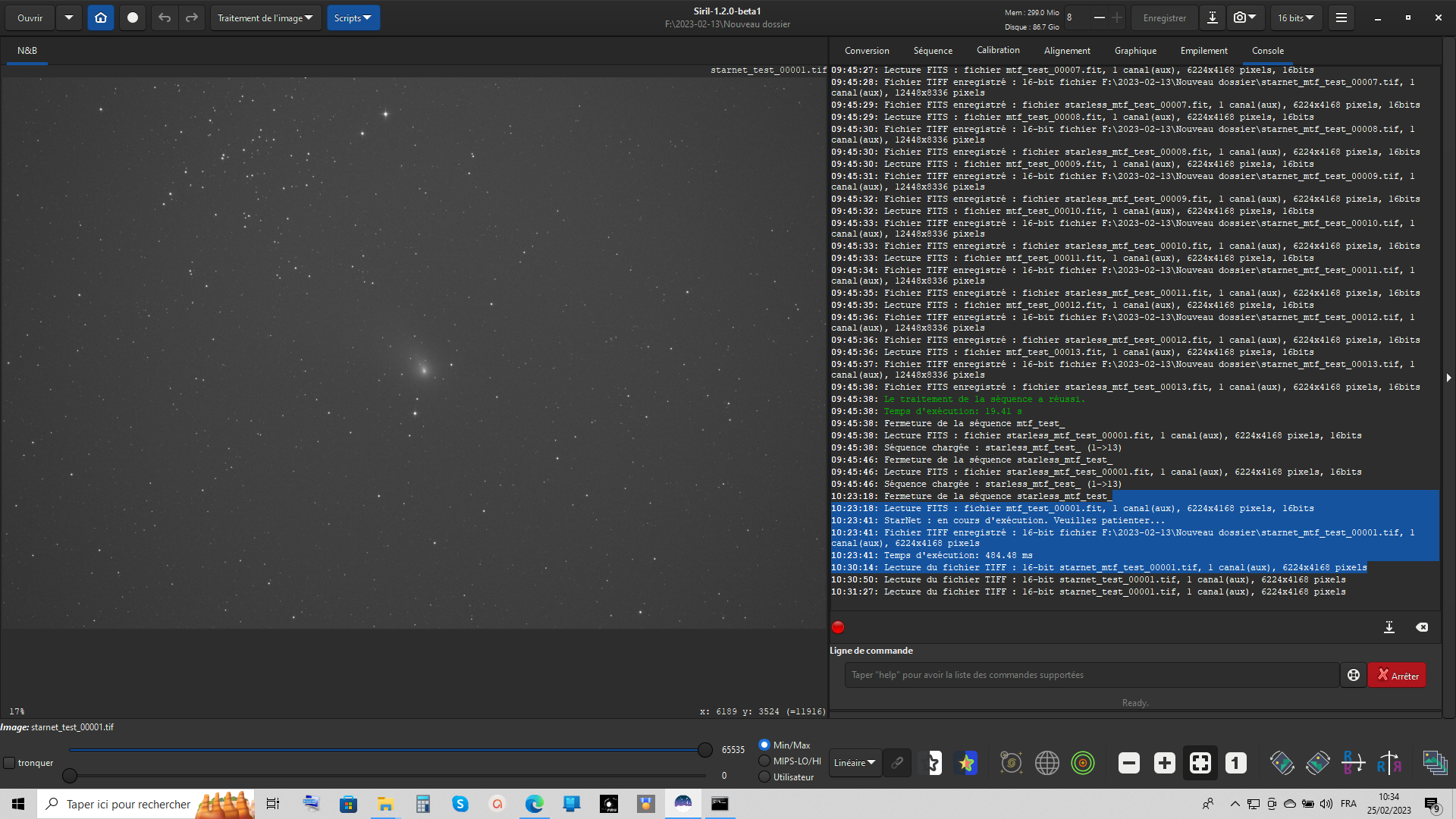Expand the Scripts dropdown menu
The width and height of the screenshot is (1456, 819).
pyautogui.click(x=353, y=17)
